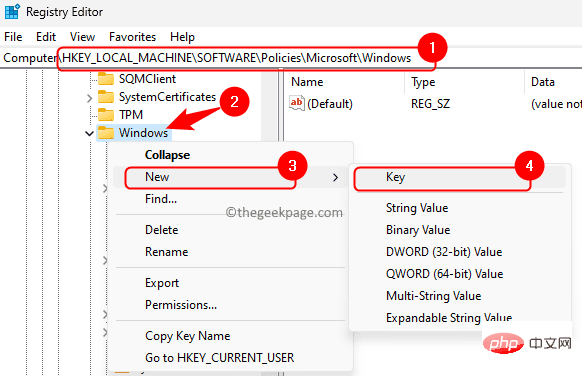Viewport: 582px width, 376px height.
Task: Click the SQMClient folder icon
Action: pos(106,79)
